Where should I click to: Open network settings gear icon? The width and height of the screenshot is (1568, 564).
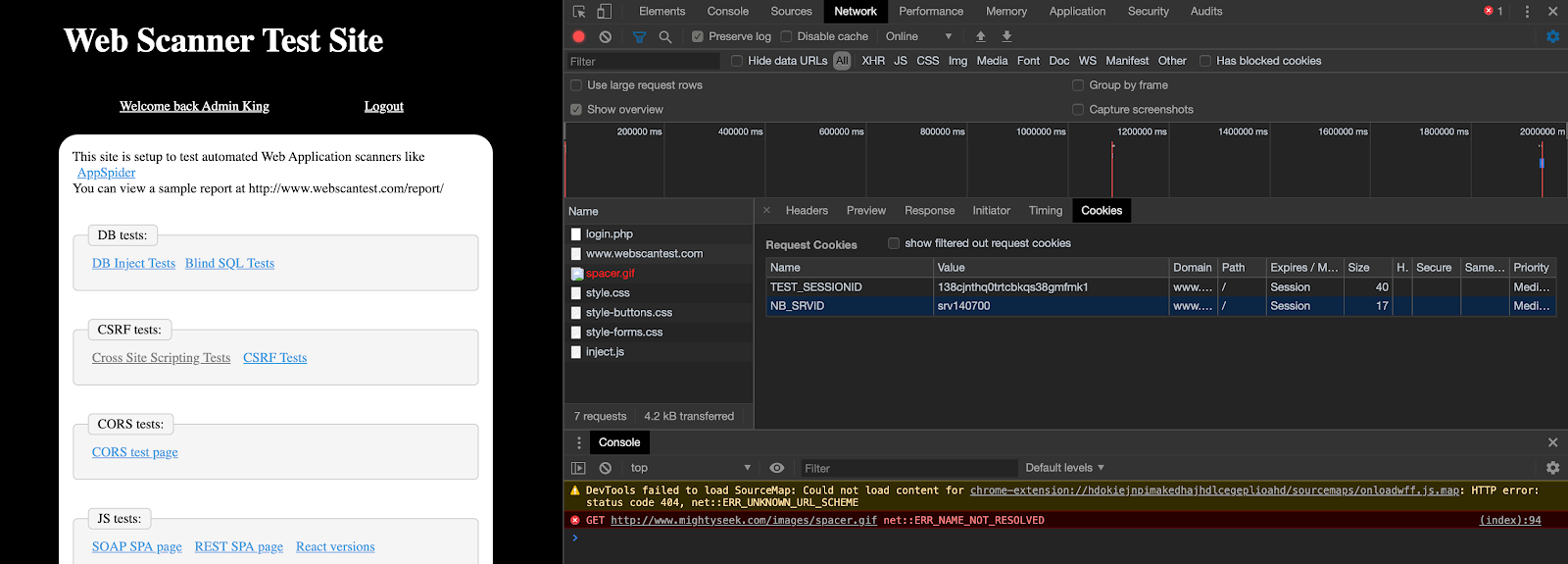[x=1552, y=36]
